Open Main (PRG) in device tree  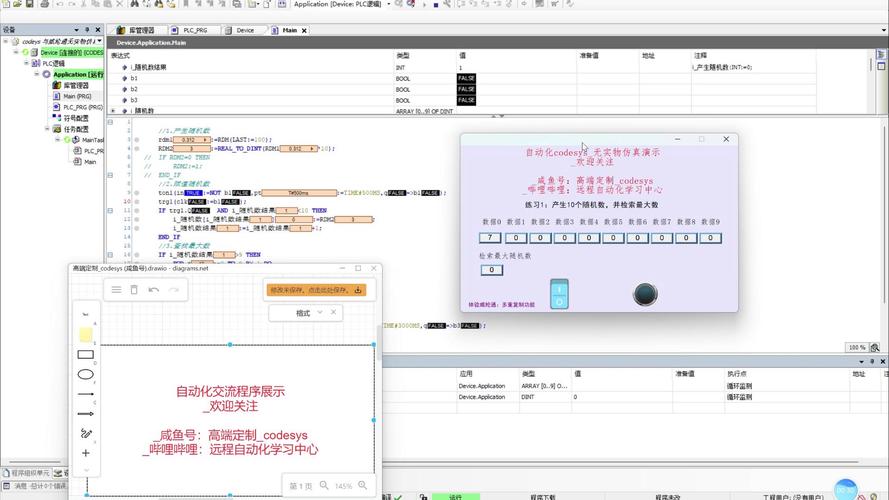77,96
